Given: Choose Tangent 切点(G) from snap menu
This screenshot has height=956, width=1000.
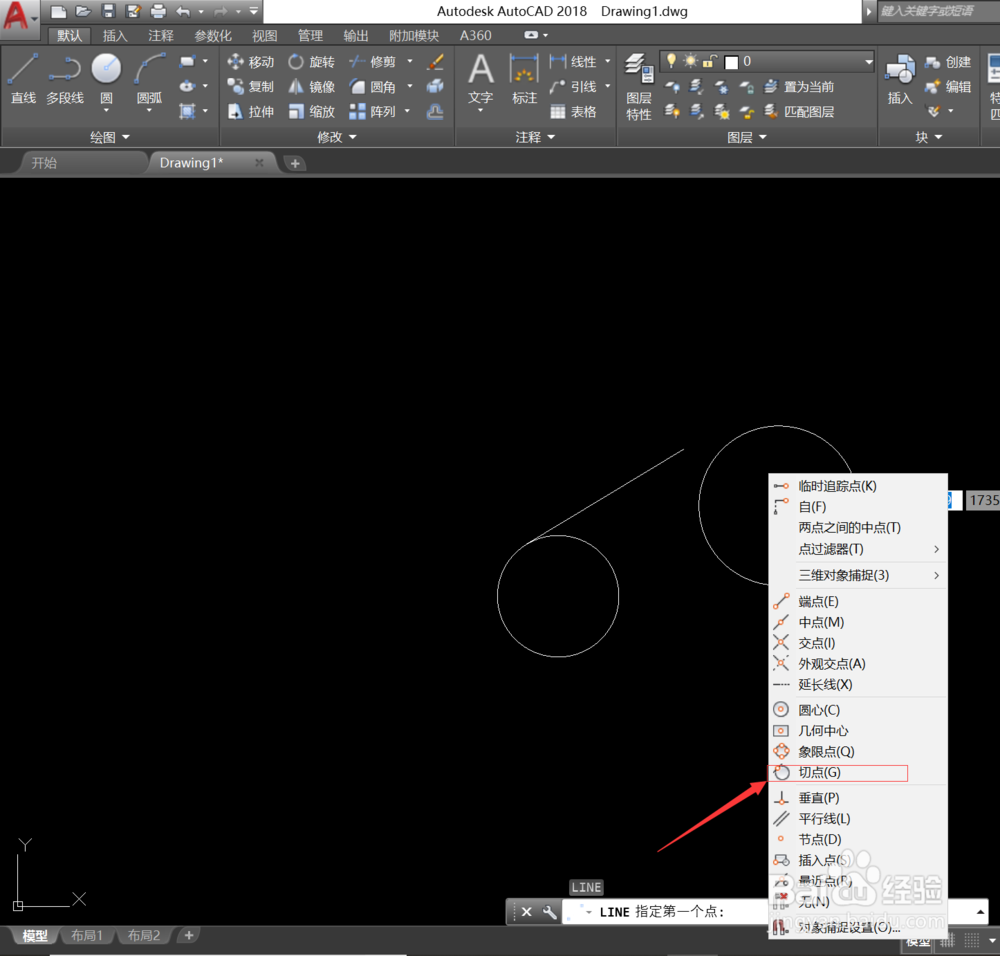Looking at the screenshot, I should (x=858, y=772).
